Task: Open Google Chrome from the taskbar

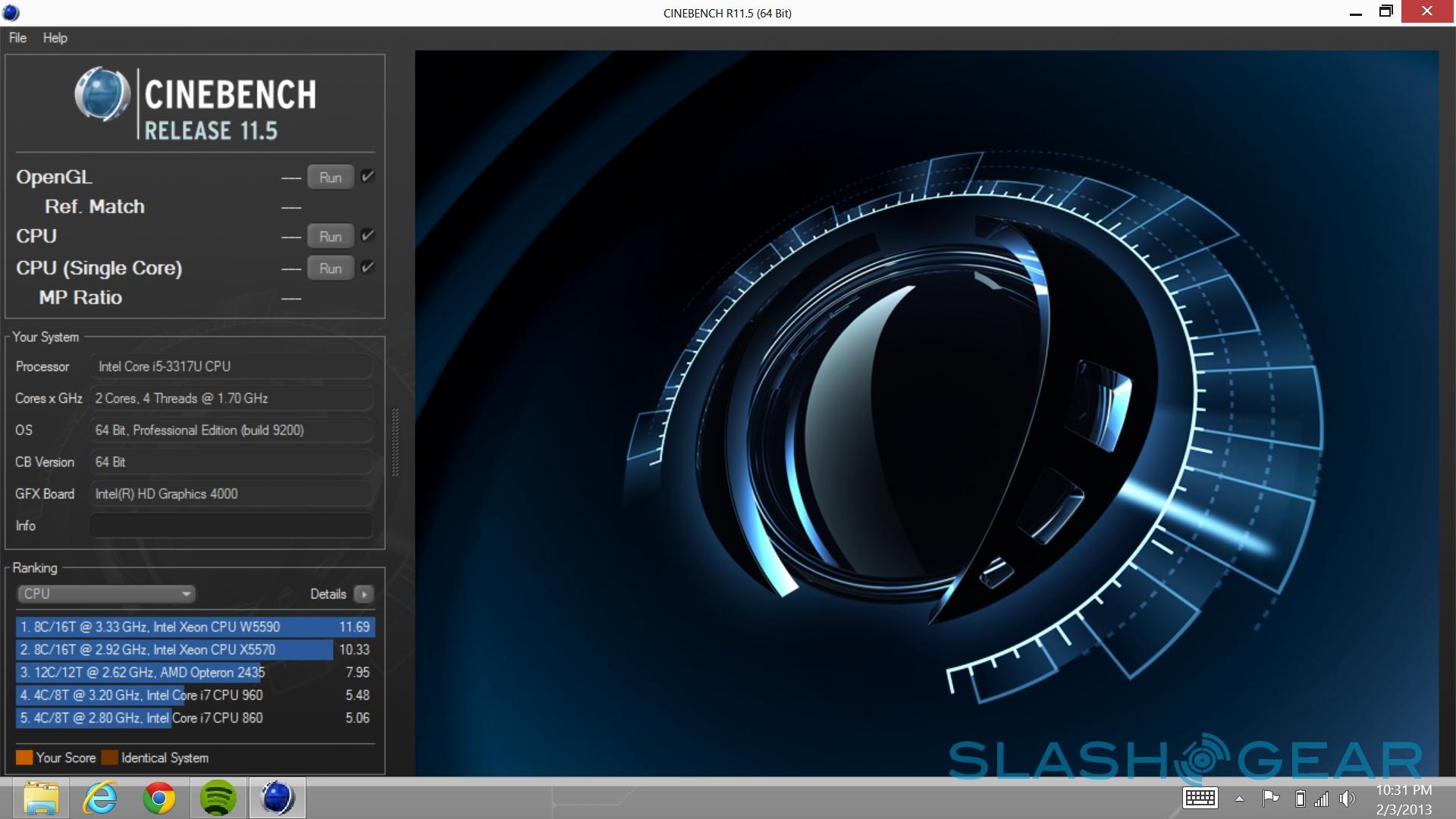Action: (158, 798)
